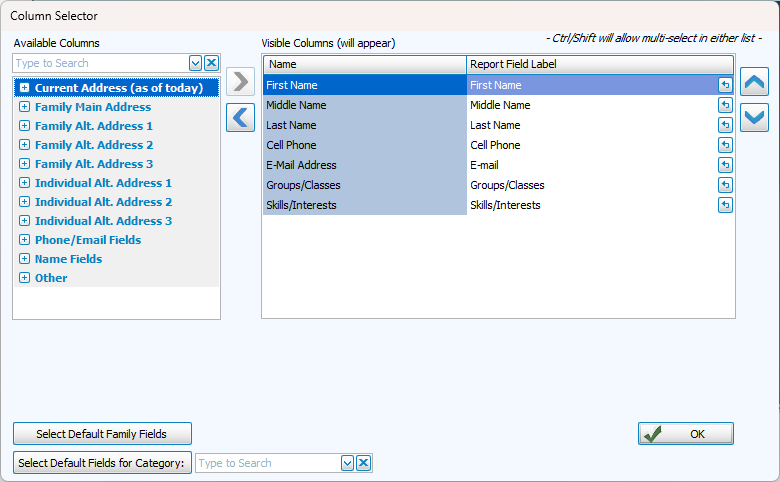Expand the Phone/Email Fields group
780x482 pixels.
(x=24, y=240)
